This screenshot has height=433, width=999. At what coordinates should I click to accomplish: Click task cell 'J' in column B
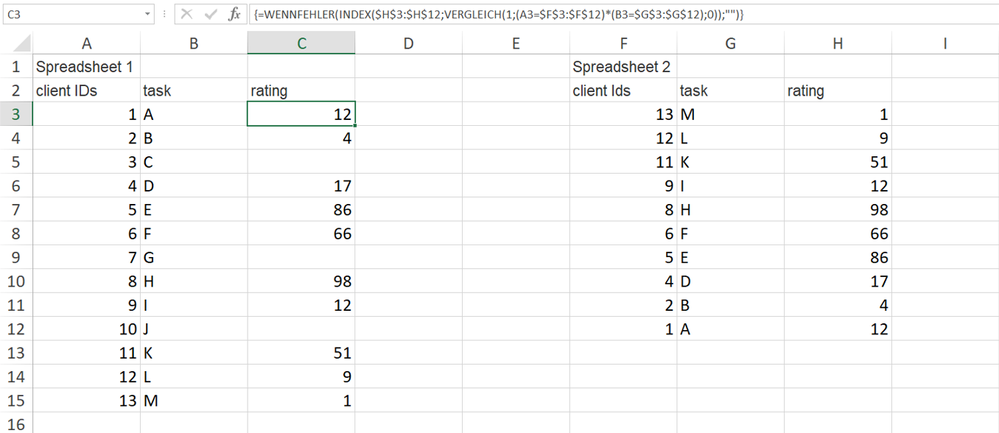pyautogui.click(x=194, y=329)
